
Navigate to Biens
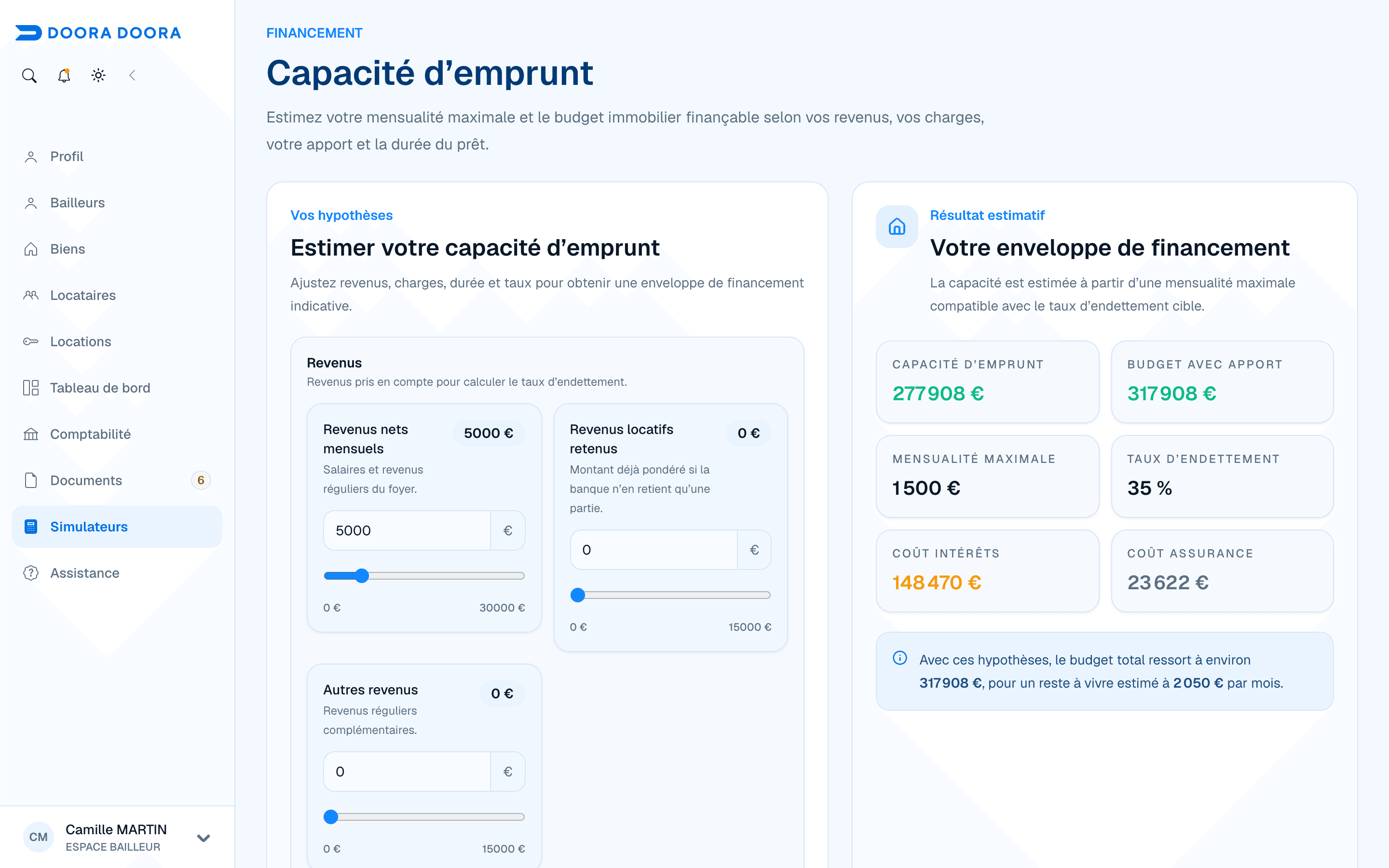pos(117,249)
